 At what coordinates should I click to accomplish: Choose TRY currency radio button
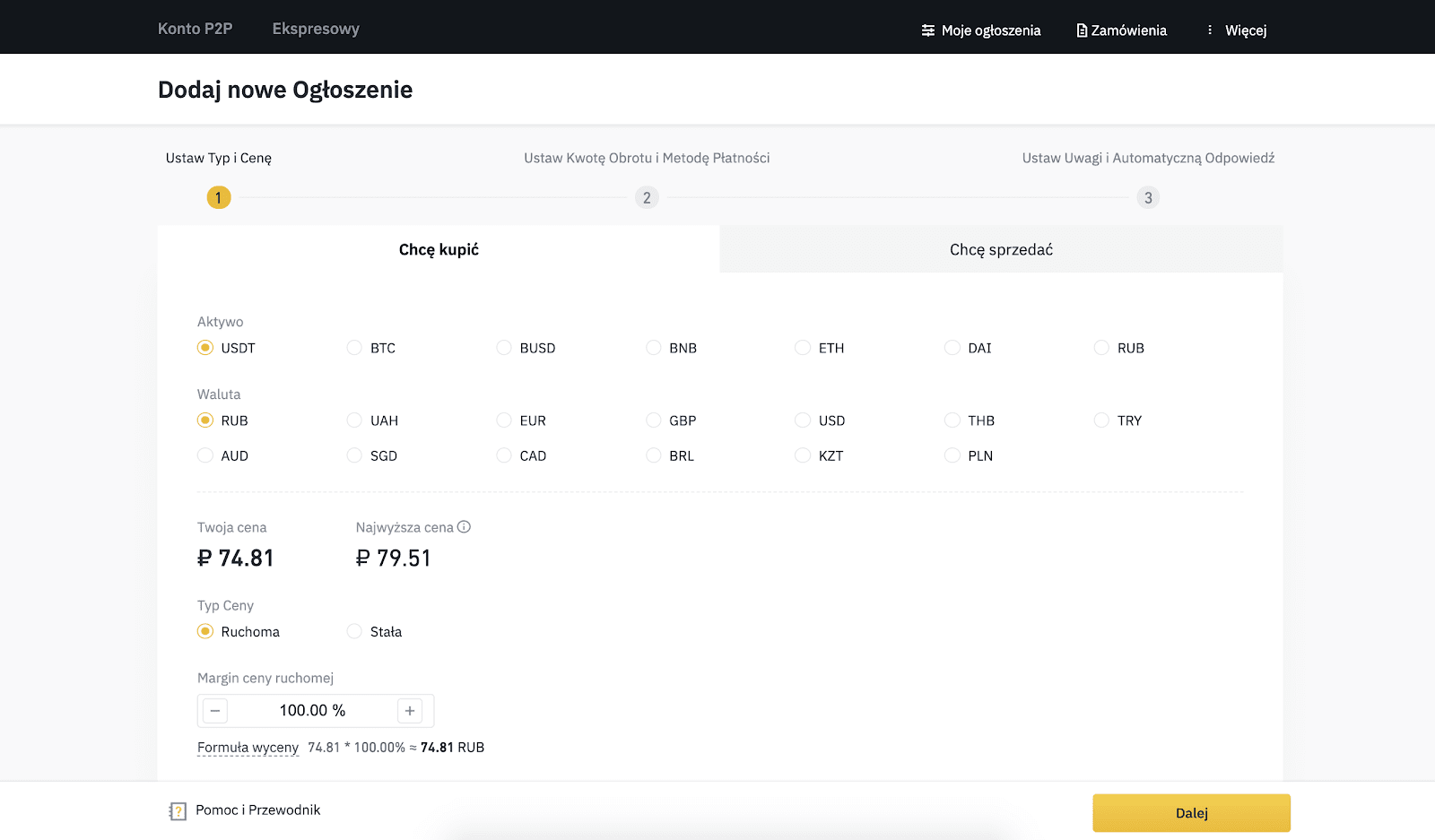[1101, 420]
